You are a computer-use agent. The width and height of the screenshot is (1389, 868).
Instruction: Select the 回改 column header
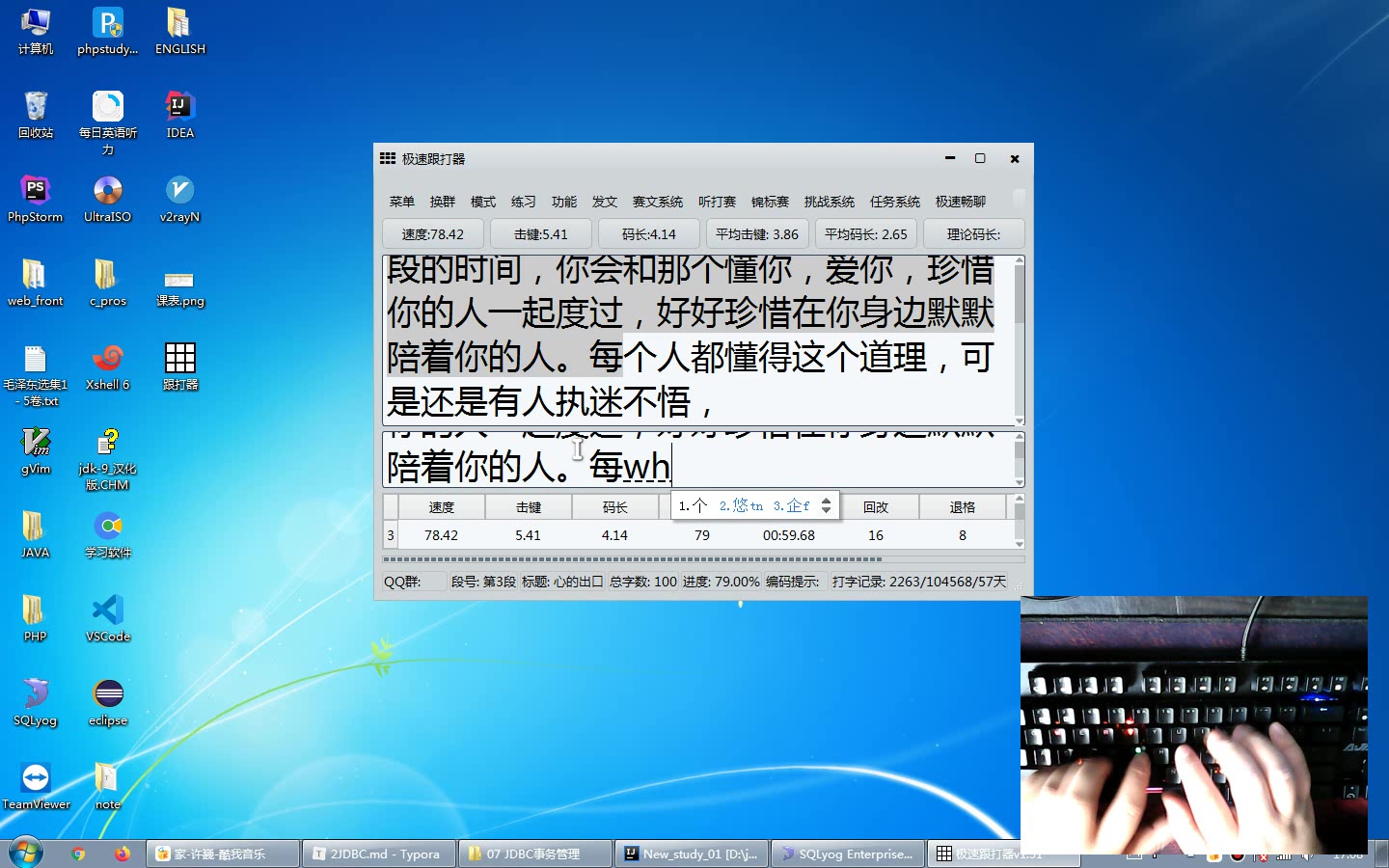876,507
